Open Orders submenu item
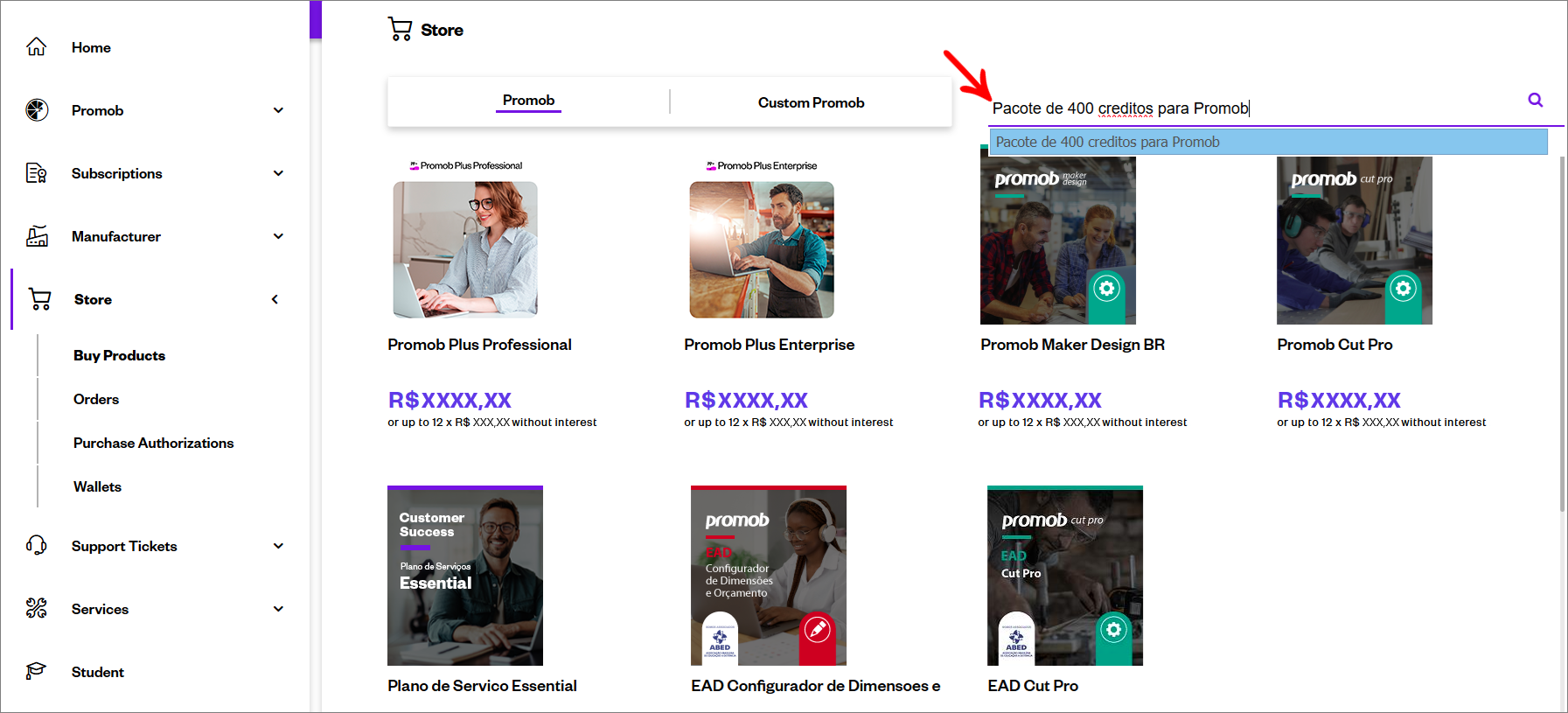Screen dimensions: 1568x713 click(96, 399)
